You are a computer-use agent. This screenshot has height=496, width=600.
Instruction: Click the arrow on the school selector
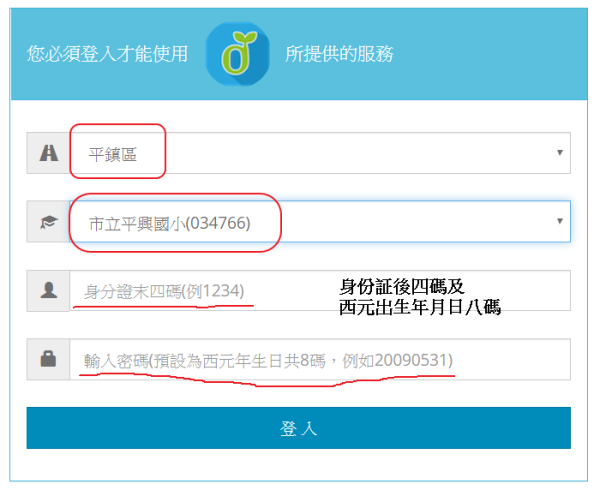point(559,222)
